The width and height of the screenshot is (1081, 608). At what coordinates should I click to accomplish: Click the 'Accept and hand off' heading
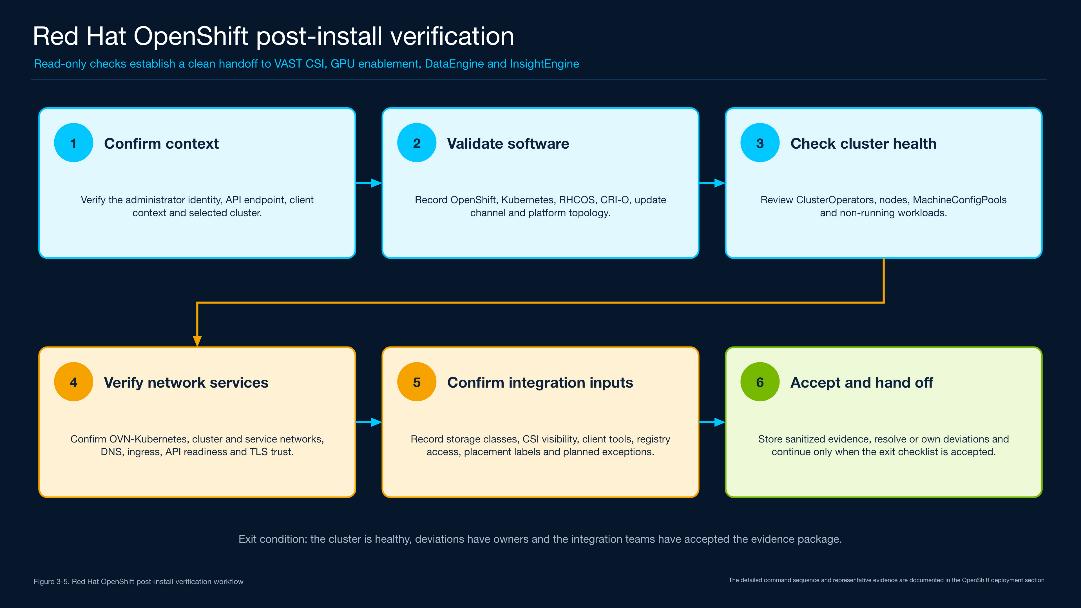[x=862, y=383]
